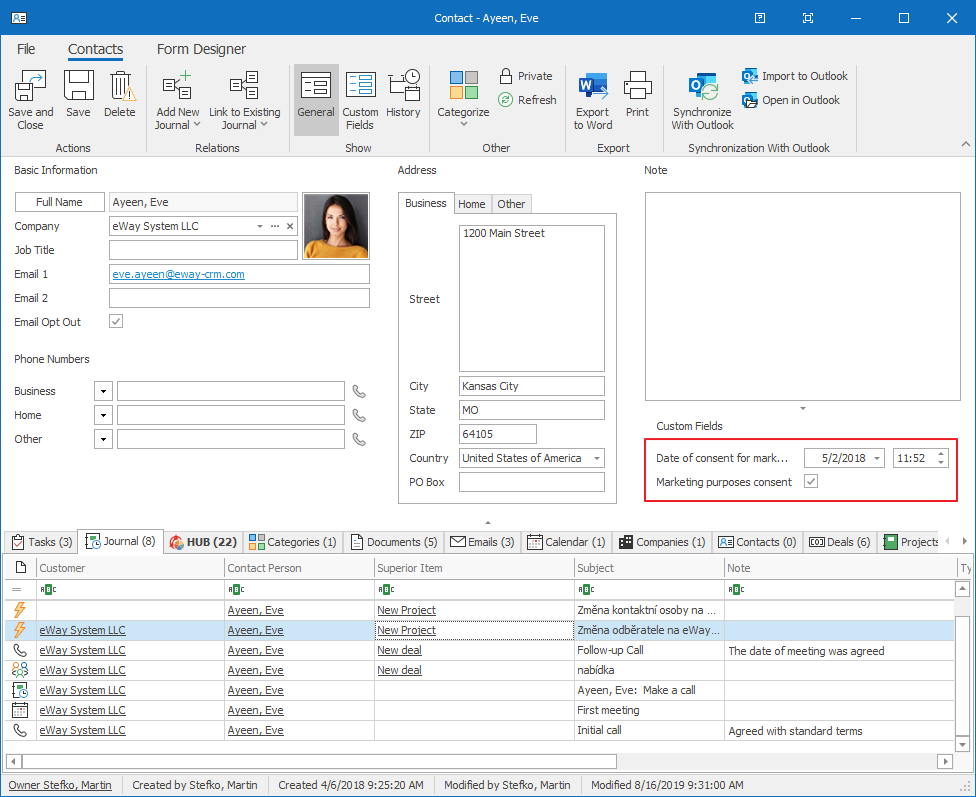Screen dimensions: 976x797
Task: Open the eve.ayeen@eway-crm.com email link
Action: pos(180,273)
